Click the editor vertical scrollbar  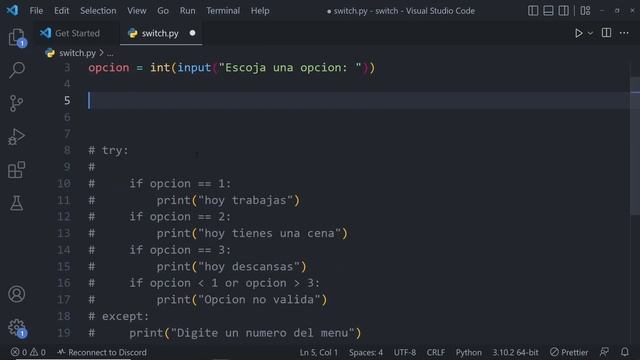pos(635,147)
